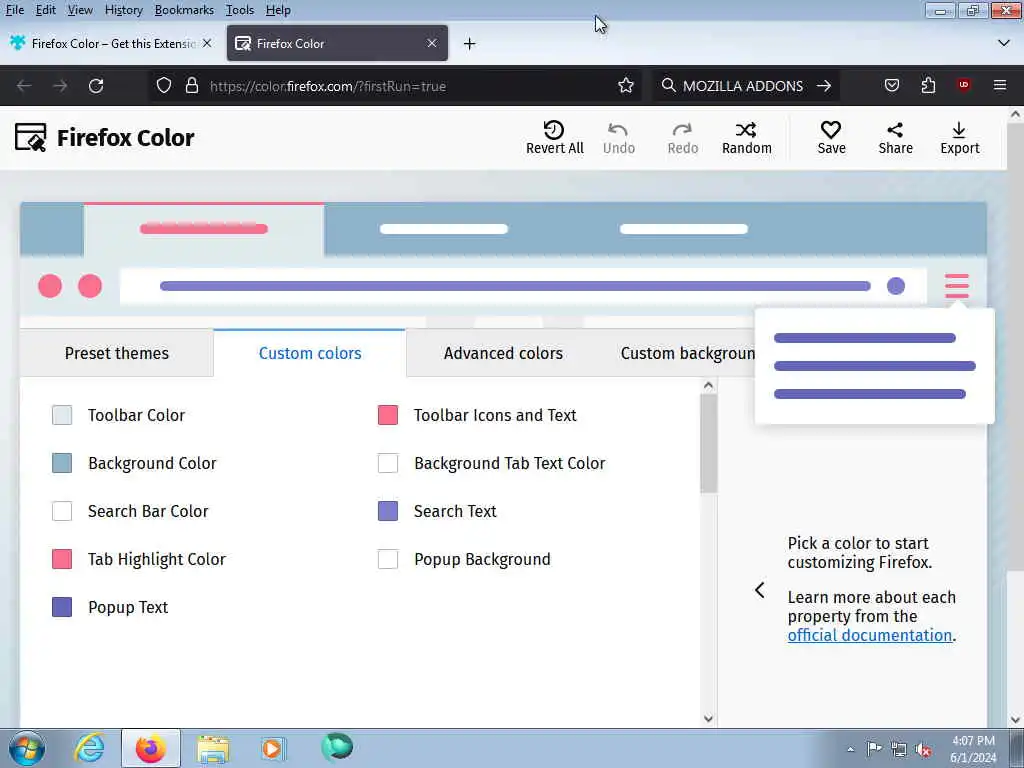
Task: Open the Custom backgrounds tab
Action: [687, 353]
